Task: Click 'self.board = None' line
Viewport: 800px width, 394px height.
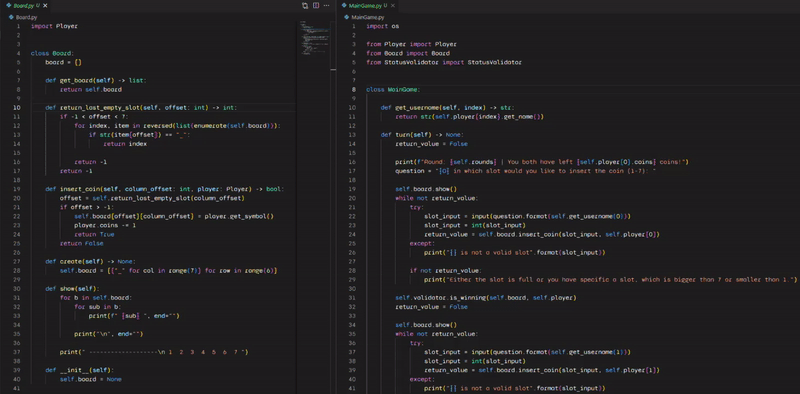Action: pos(90,379)
